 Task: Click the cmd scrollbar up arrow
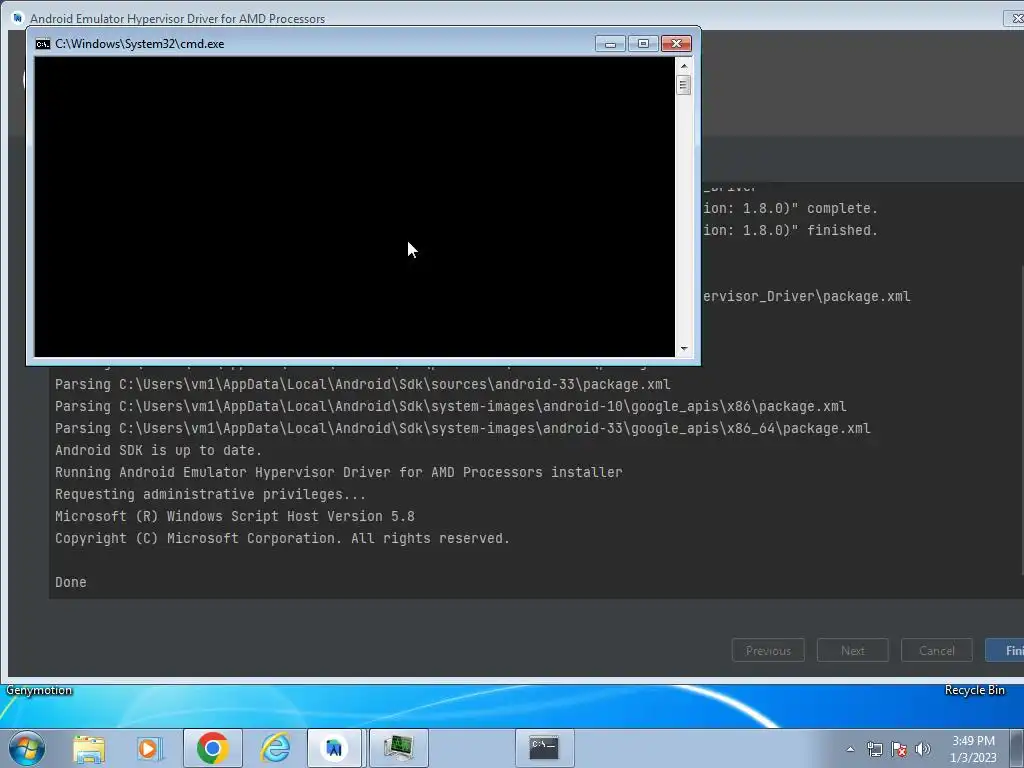tap(684, 66)
